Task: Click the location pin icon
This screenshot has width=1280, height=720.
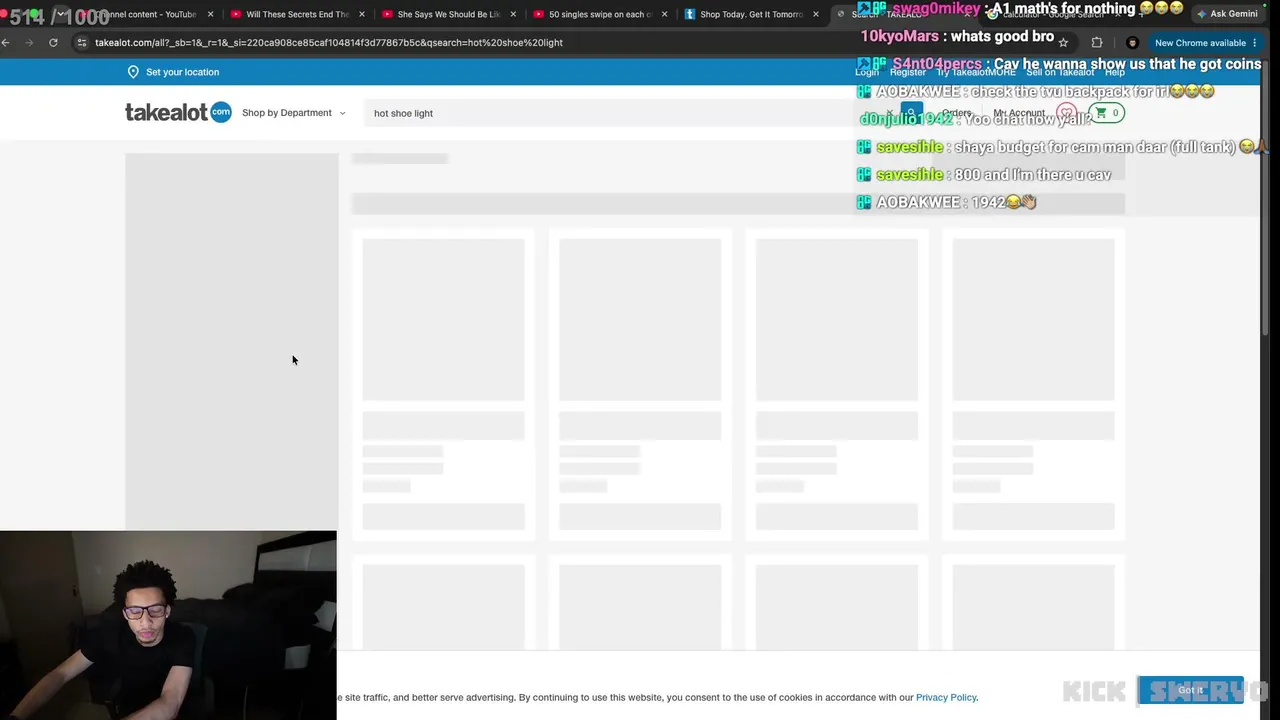Action: [133, 72]
